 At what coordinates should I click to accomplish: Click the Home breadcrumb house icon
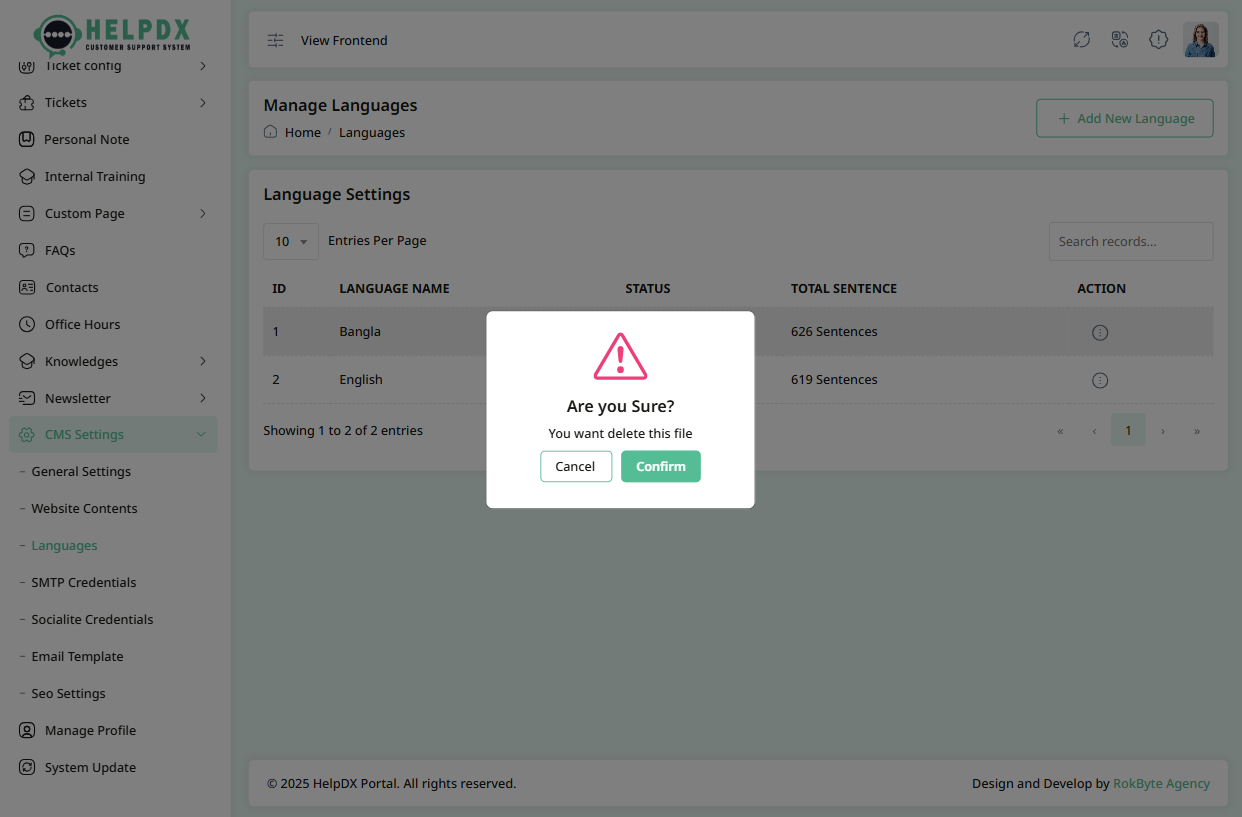pyautogui.click(x=270, y=132)
